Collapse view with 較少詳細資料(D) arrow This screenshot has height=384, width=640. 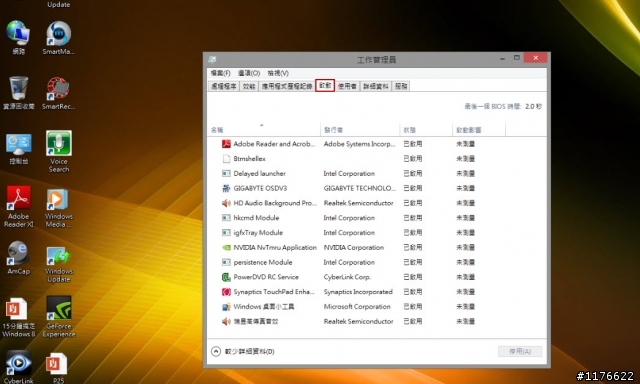[x=216, y=351]
